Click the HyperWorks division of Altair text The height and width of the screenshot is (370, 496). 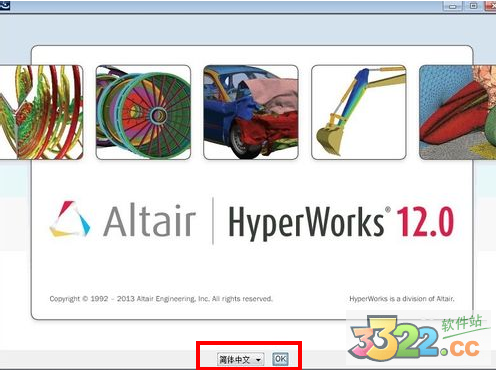(402, 299)
